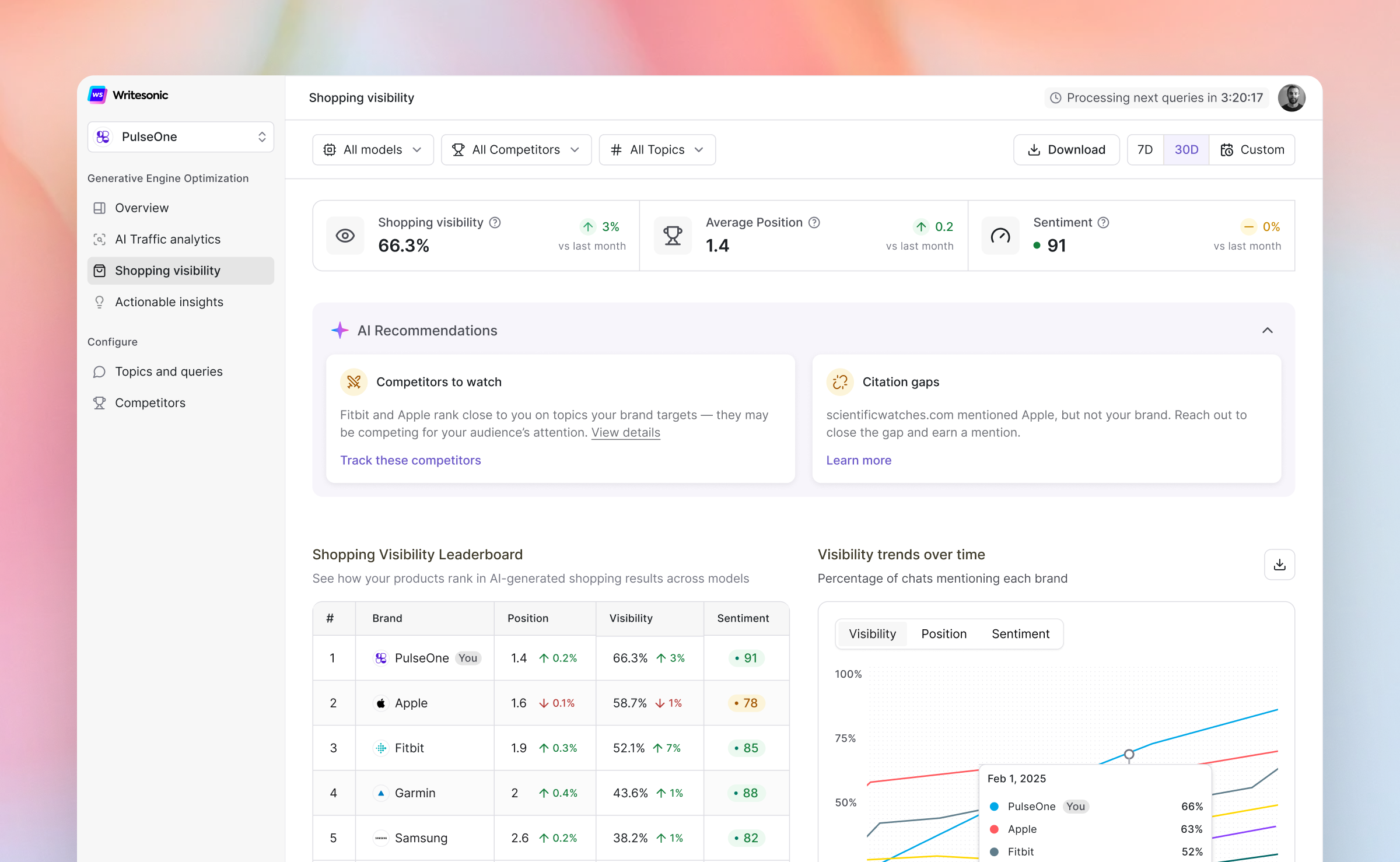This screenshot has height=862, width=1400.
Task: Switch chart to Sentiment tab
Action: click(1020, 633)
